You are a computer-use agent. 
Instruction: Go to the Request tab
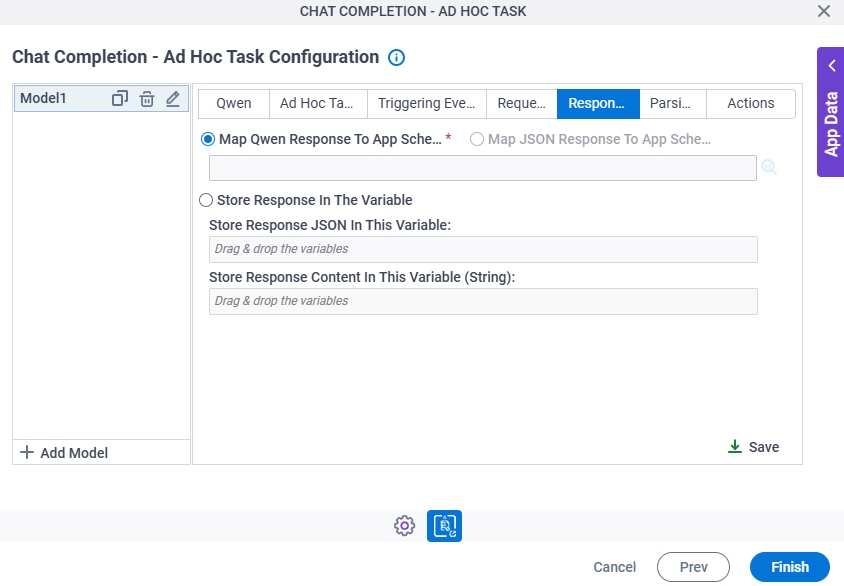[522, 103]
